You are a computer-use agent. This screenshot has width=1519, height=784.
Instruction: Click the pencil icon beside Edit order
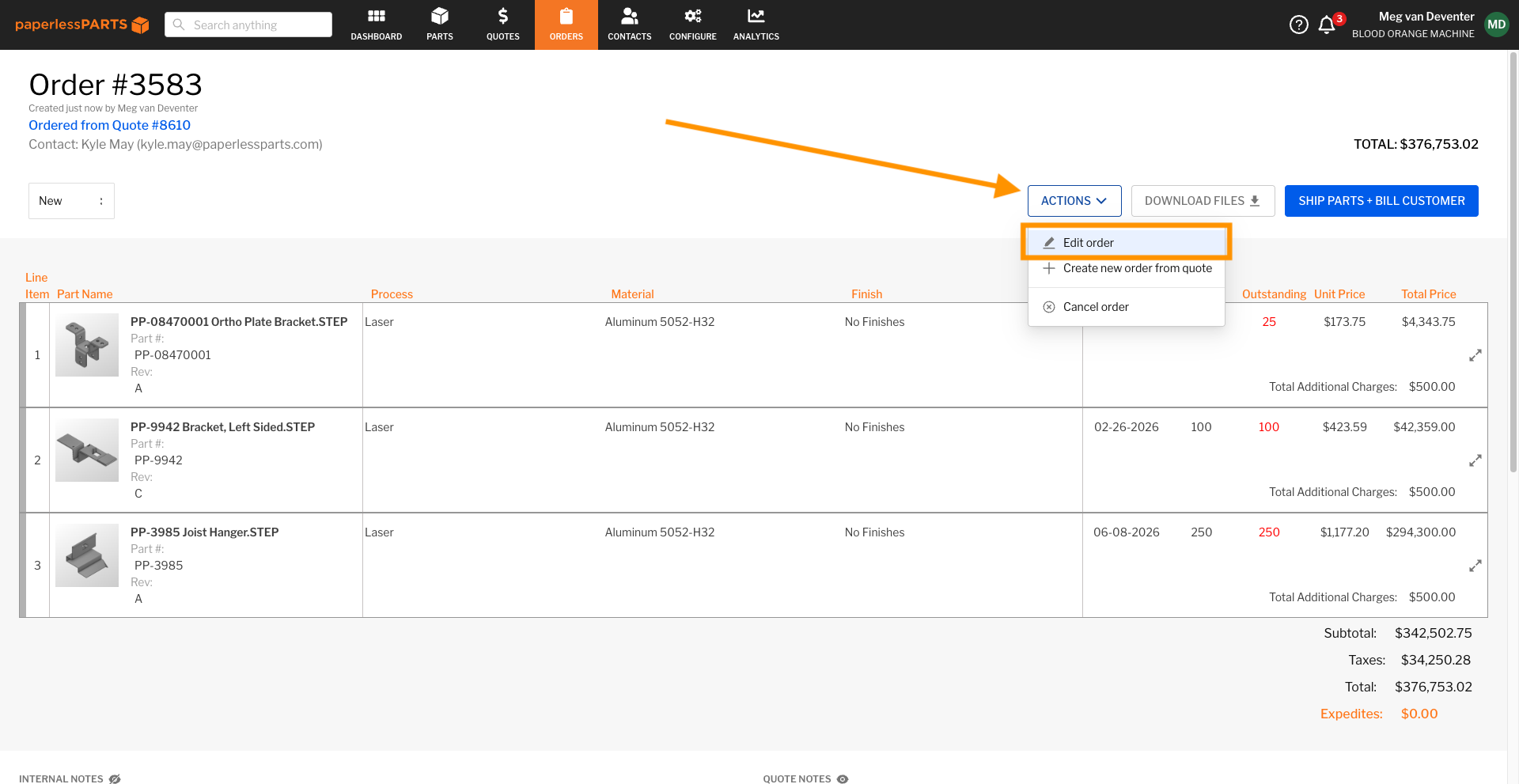(1049, 243)
